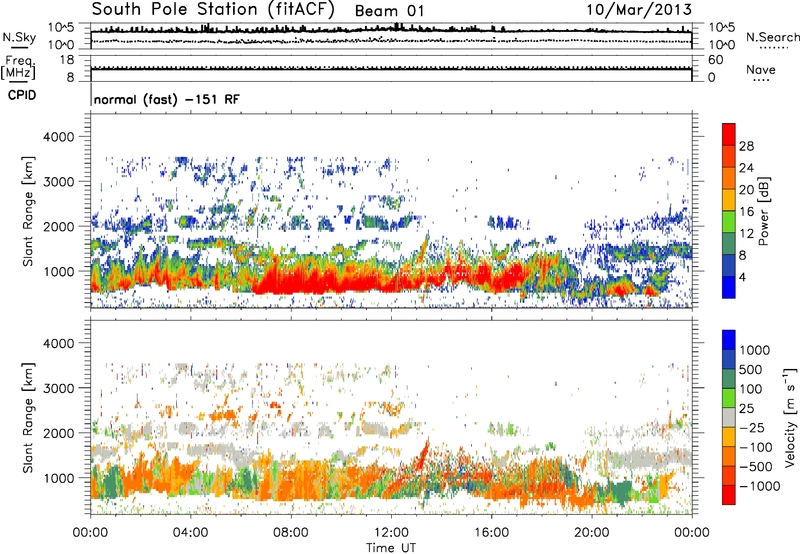Click the -1000 label on velocity color bar
The height and width of the screenshot is (554, 800).
click(760, 486)
